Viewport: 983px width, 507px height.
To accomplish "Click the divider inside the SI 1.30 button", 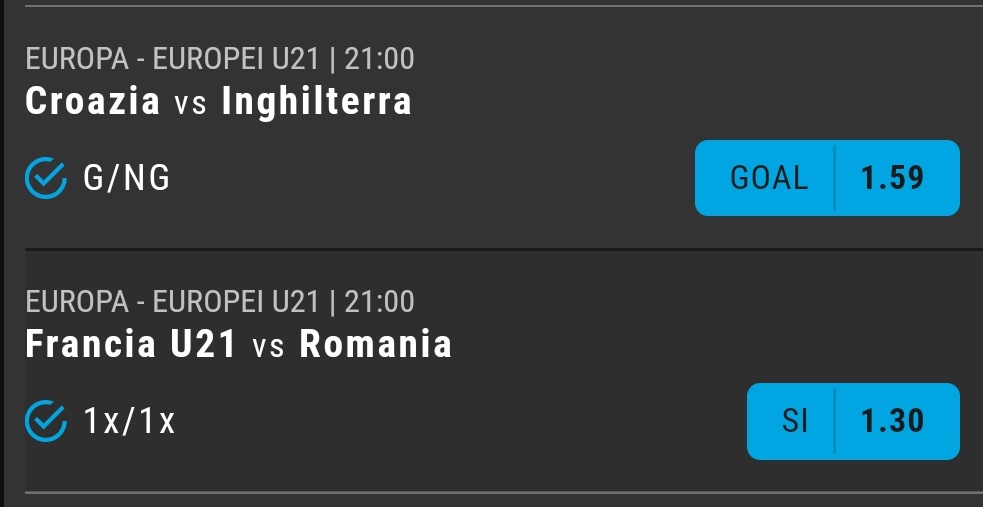I will 834,421.
